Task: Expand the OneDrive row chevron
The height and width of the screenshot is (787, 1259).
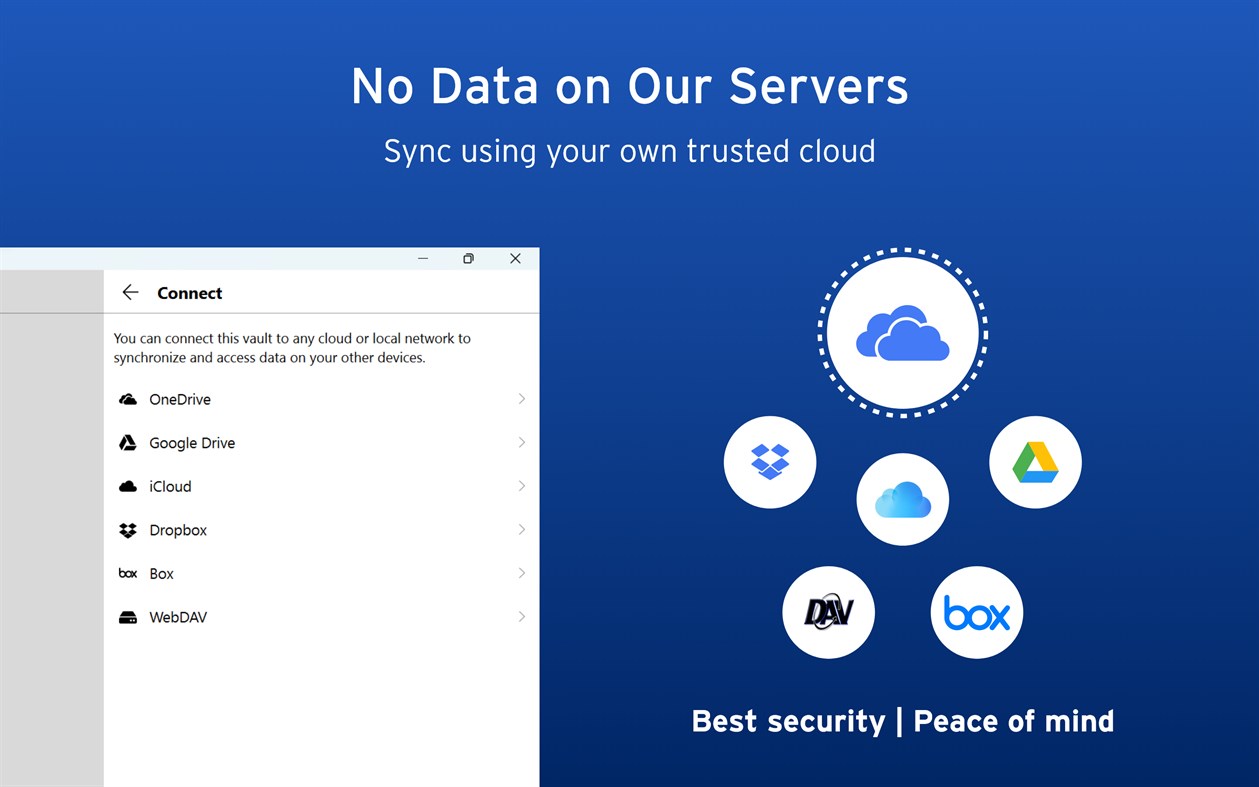Action: pyautogui.click(x=521, y=399)
